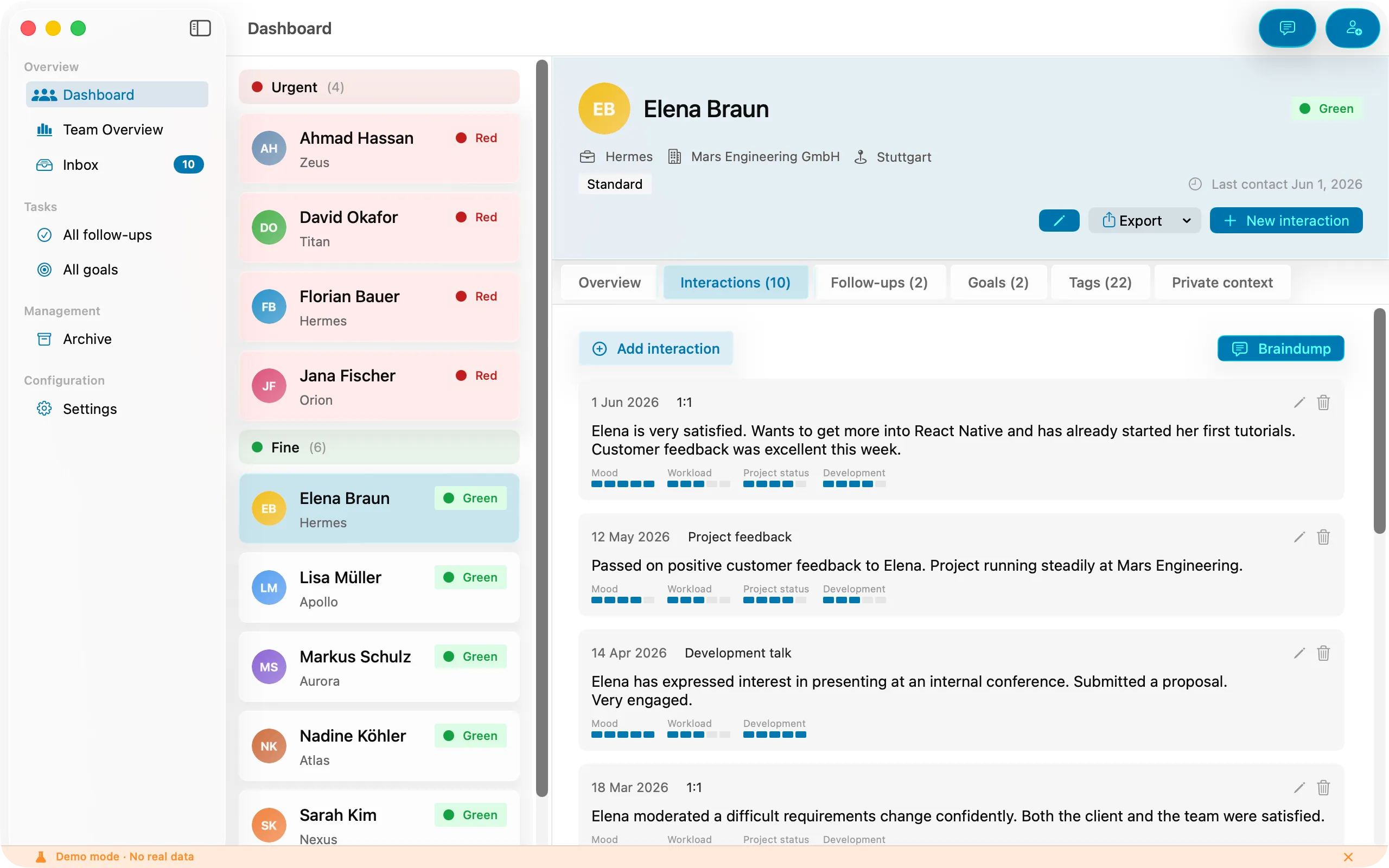Open the Archive section
This screenshot has width=1389, height=868.
pyautogui.click(x=117, y=339)
